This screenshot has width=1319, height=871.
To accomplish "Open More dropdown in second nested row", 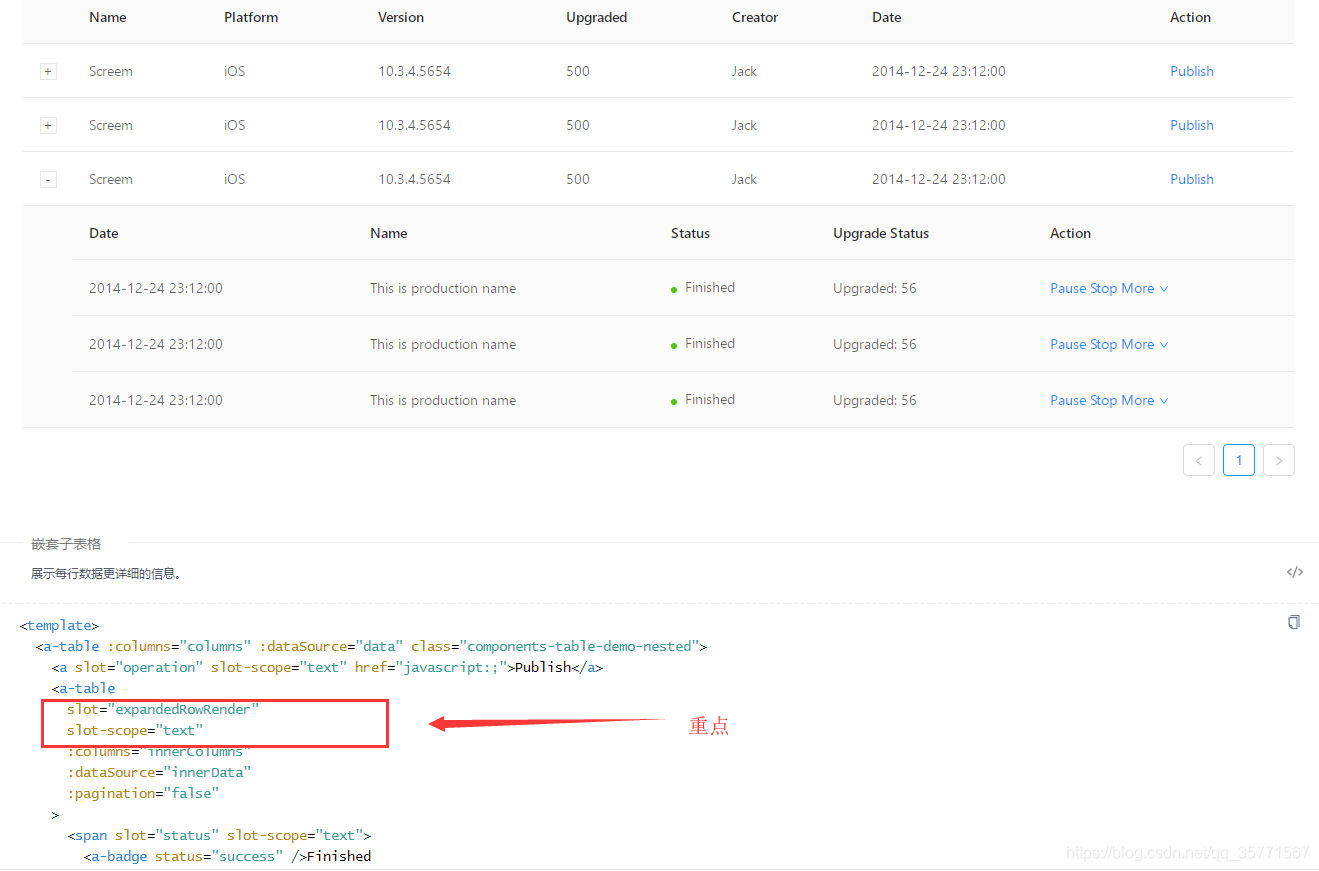I will pos(1145,344).
